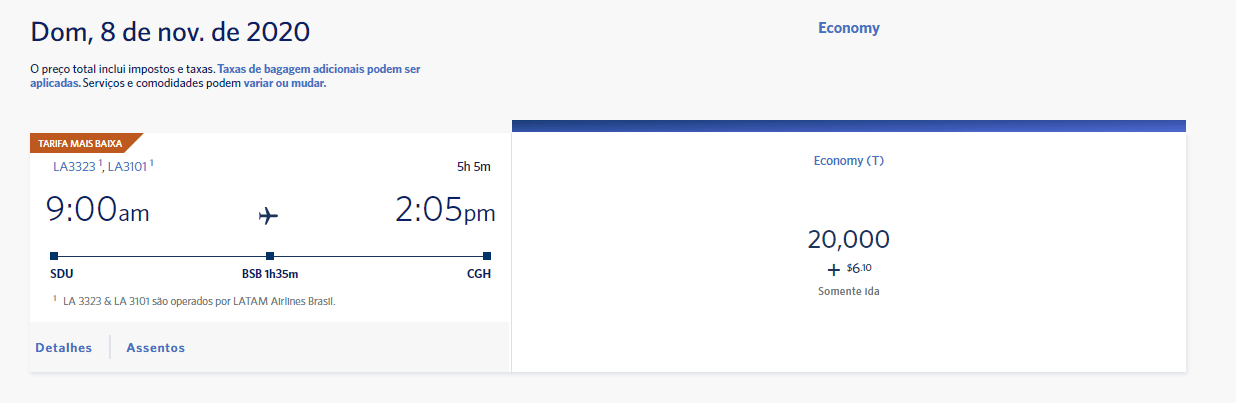The image size is (1236, 403).
Task: Click the Somente Ida label
Action: point(848,292)
